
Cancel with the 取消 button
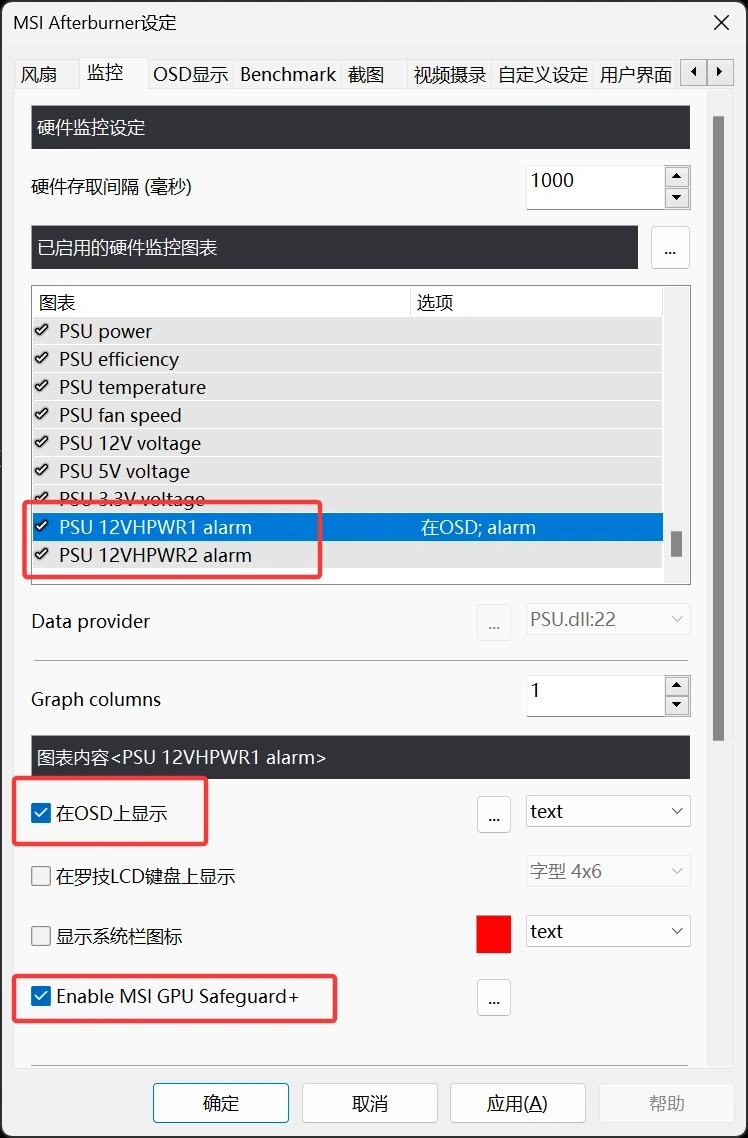pyautogui.click(x=369, y=1103)
